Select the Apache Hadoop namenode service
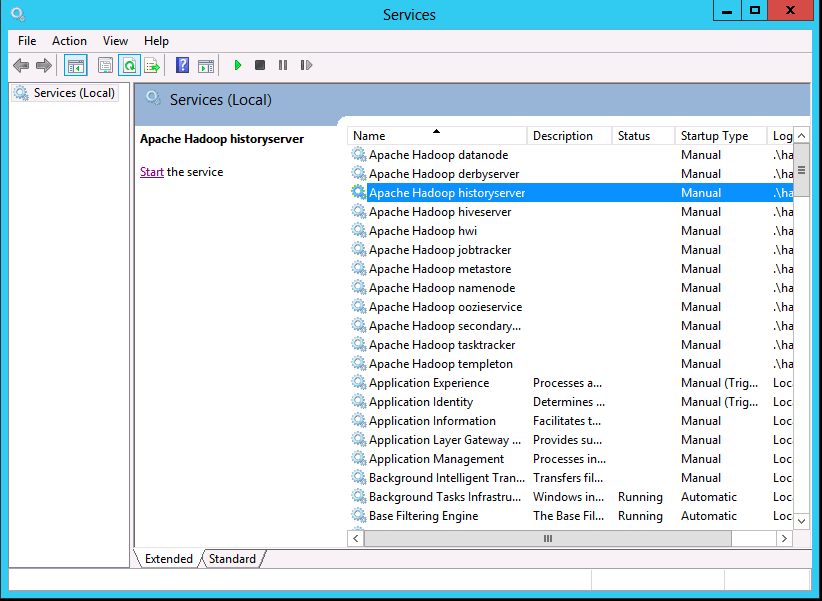This screenshot has width=822, height=601. click(x=442, y=288)
